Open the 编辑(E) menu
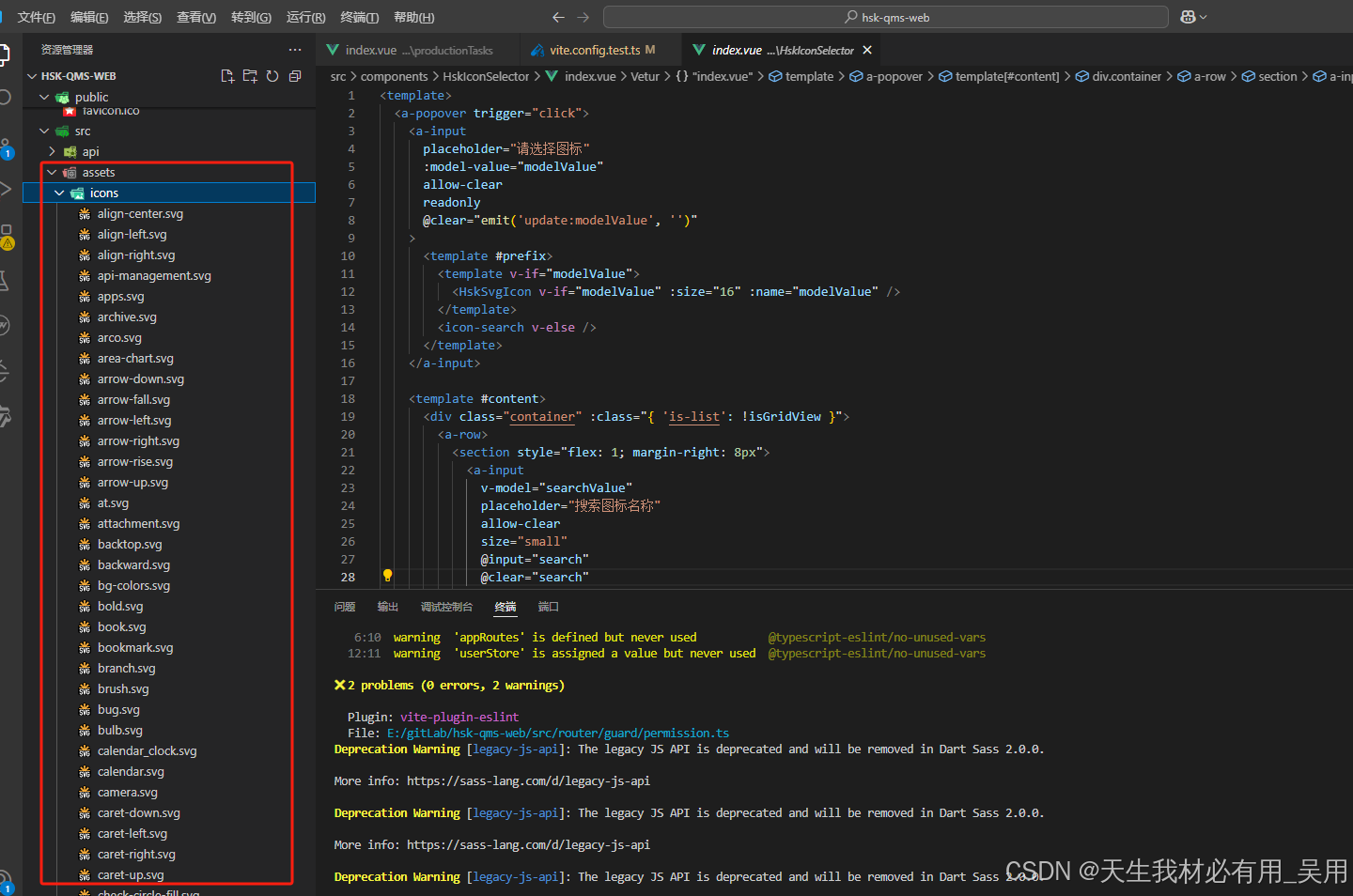Viewport: 1353px width, 896px height. (x=89, y=17)
